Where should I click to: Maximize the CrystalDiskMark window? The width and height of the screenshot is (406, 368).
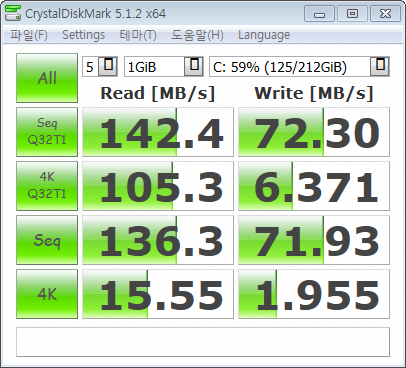pyautogui.click(x=352, y=14)
